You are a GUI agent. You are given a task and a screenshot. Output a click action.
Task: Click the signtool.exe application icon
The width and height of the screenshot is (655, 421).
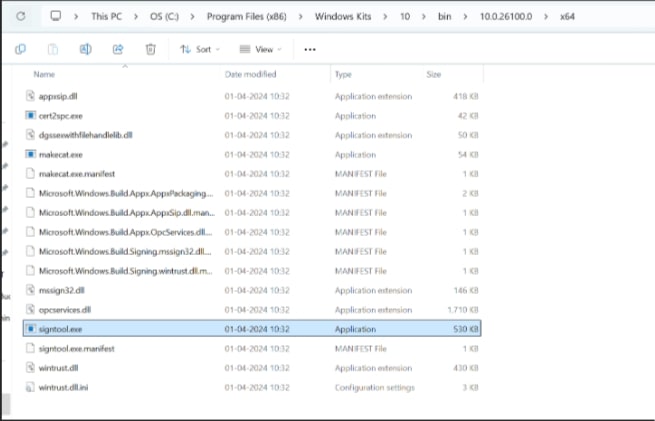pyautogui.click(x=30, y=329)
